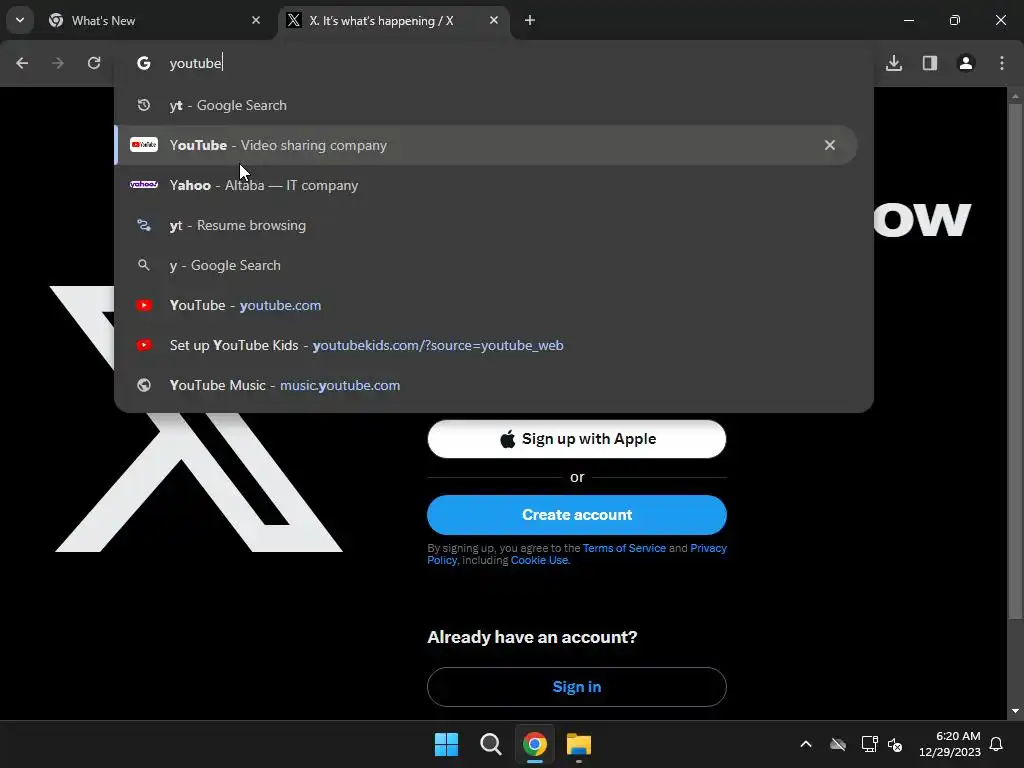Click the address bar containing youtube
This screenshot has width=1024, height=768.
click(494, 63)
